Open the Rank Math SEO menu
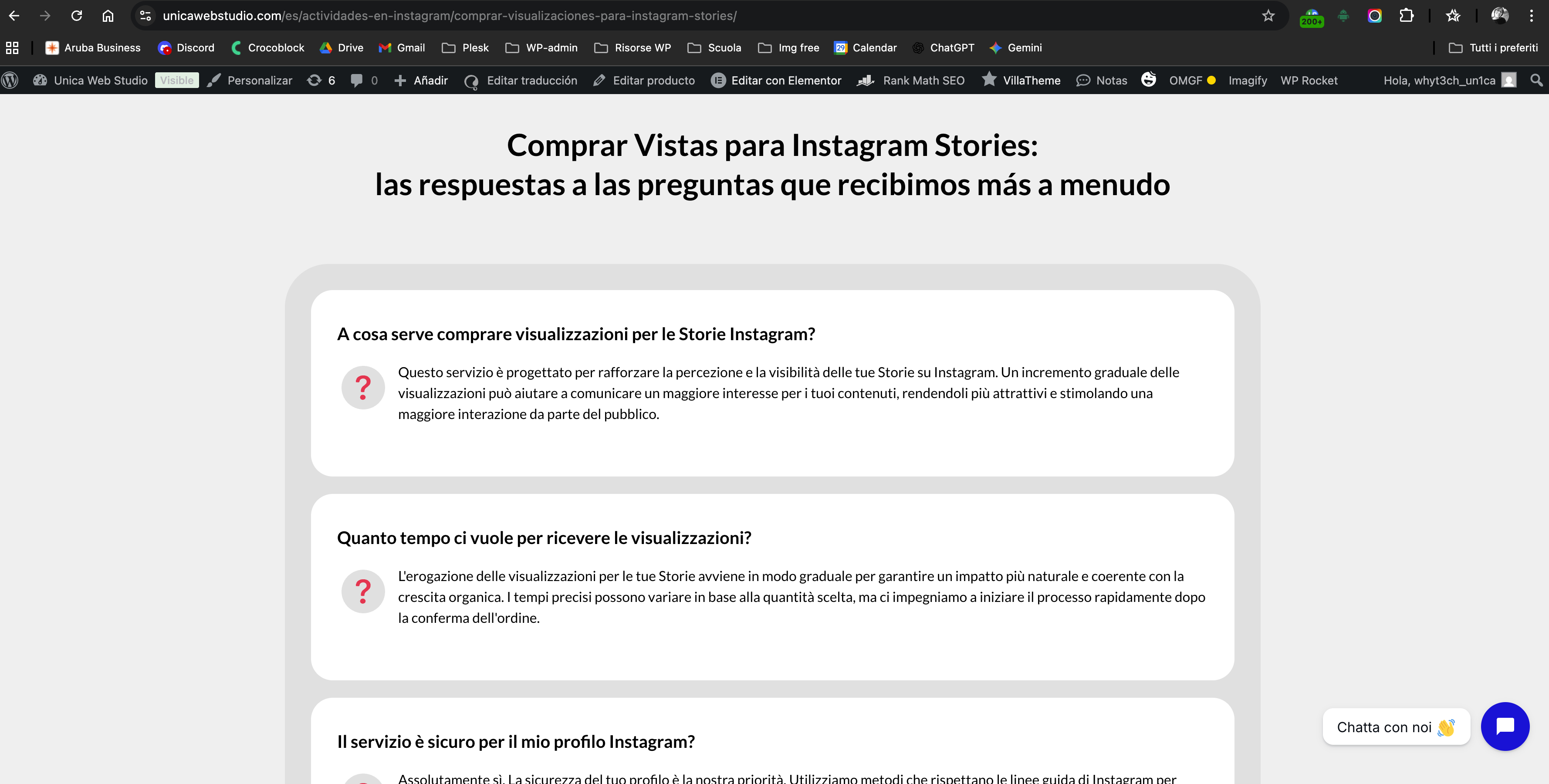The height and width of the screenshot is (784, 1549). [911, 80]
